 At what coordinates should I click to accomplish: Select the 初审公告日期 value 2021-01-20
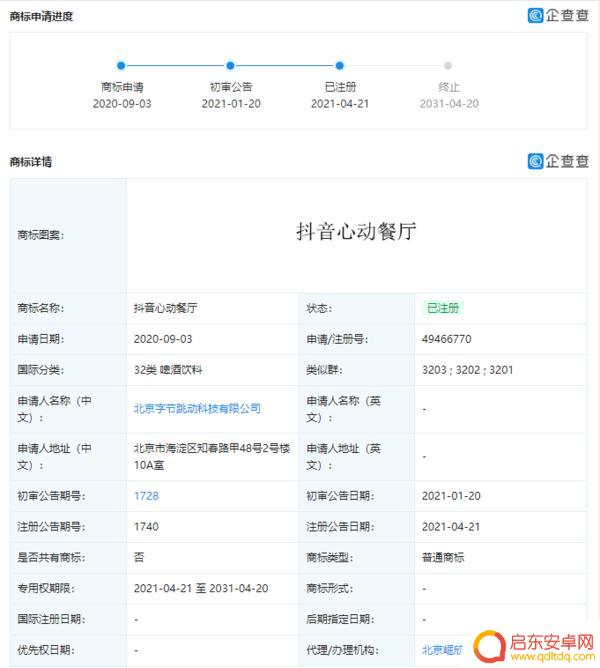tap(451, 496)
